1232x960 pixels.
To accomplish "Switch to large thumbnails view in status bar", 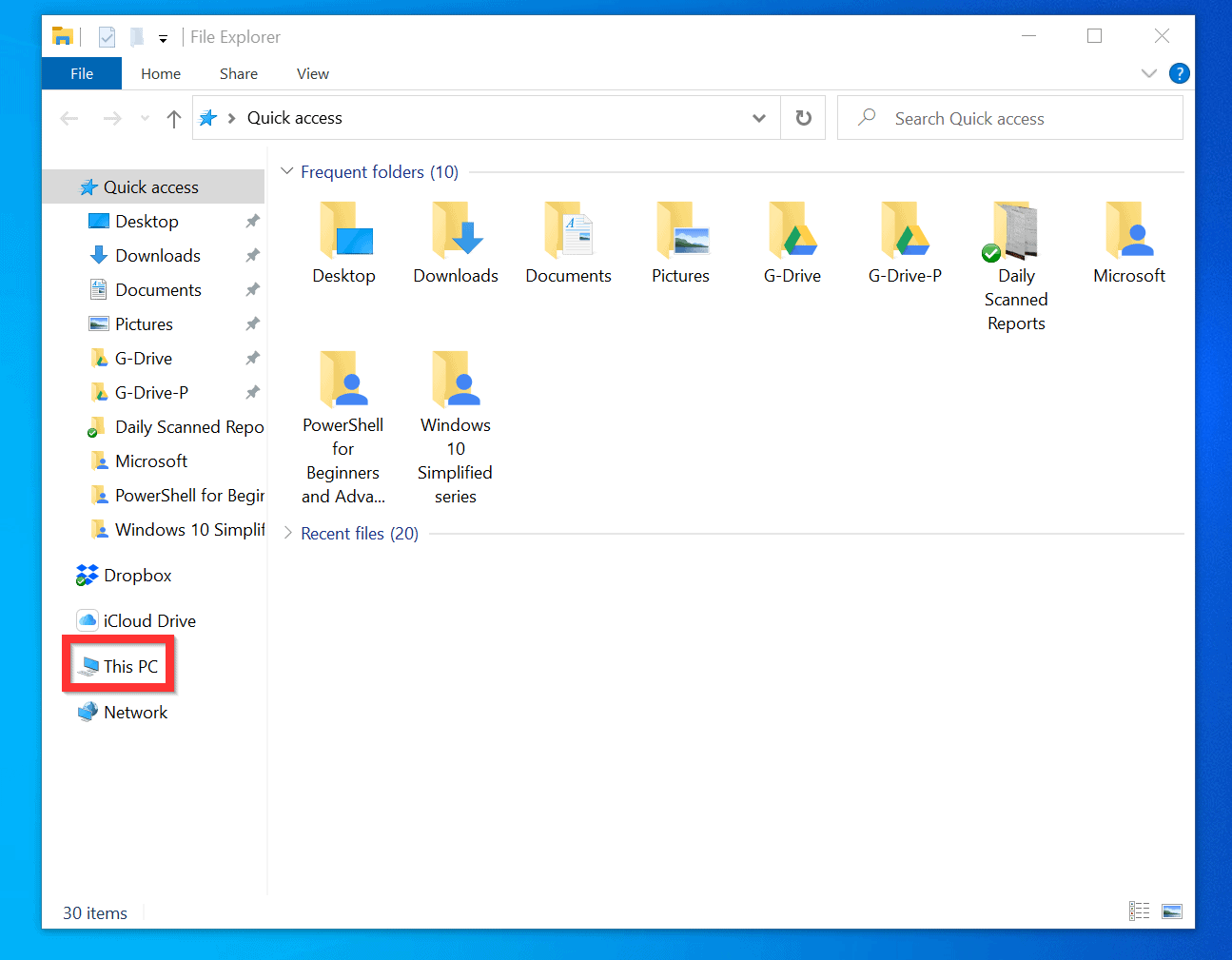I will (x=1171, y=911).
